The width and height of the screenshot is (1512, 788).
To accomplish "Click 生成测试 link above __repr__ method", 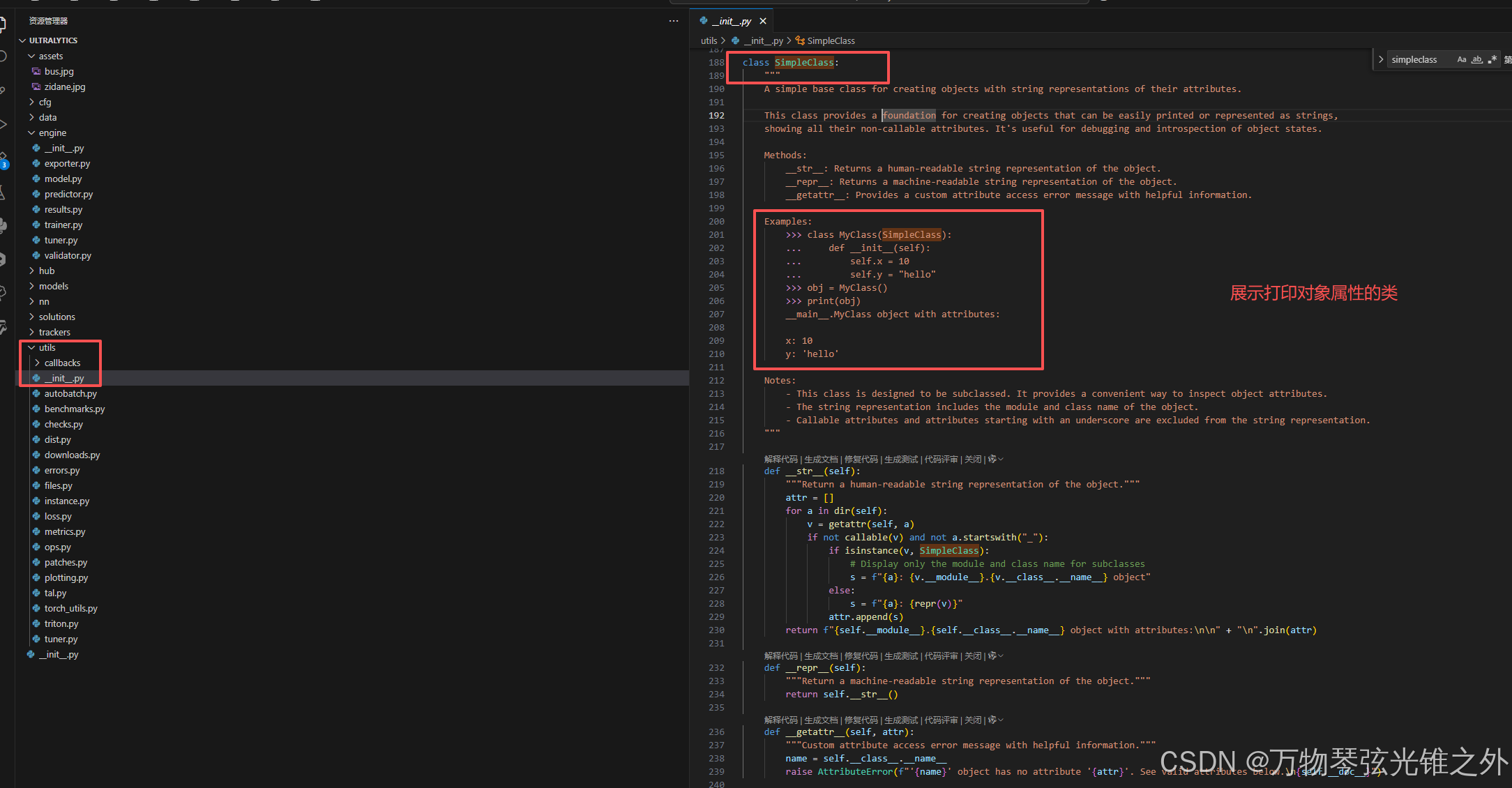I will (x=901, y=656).
